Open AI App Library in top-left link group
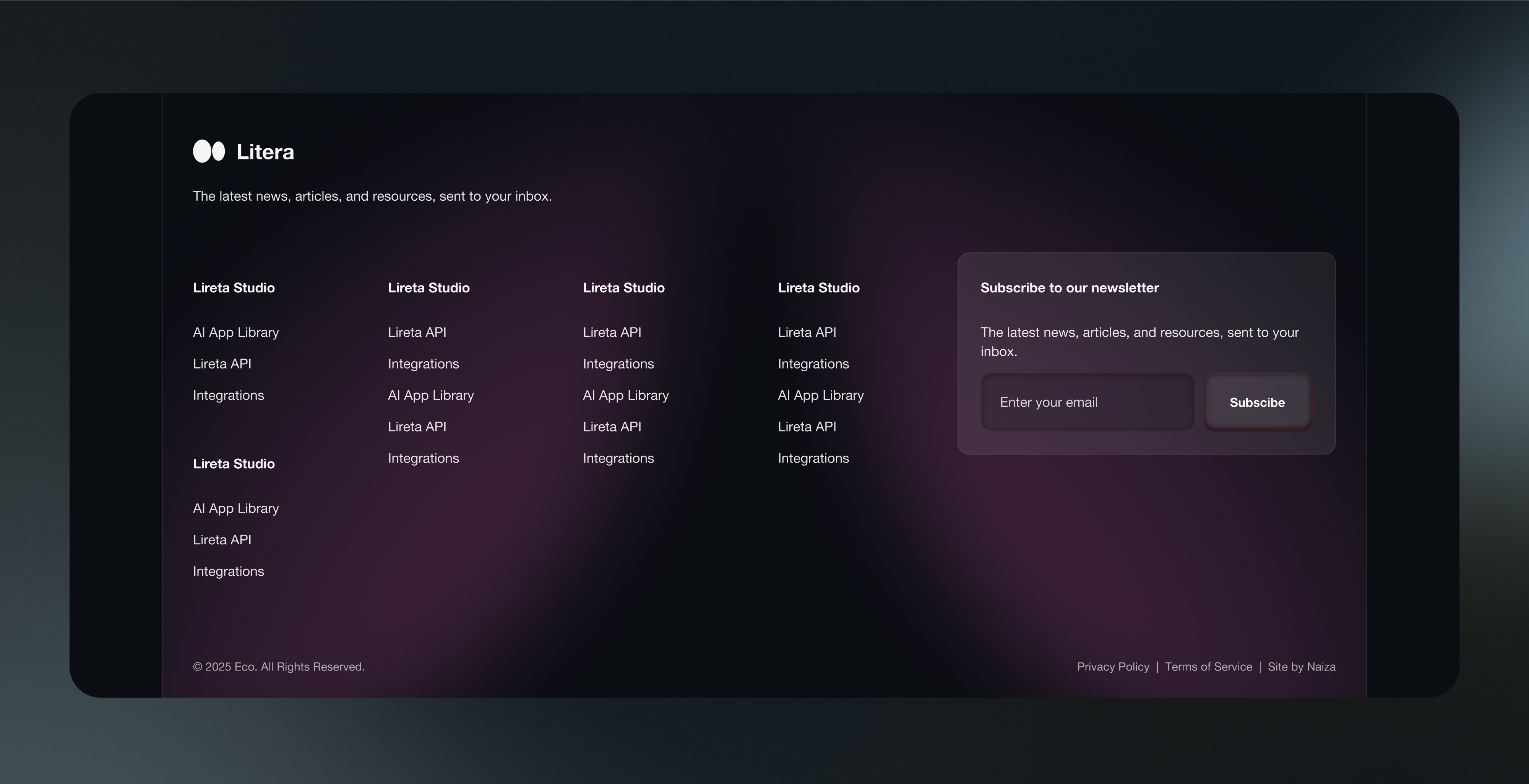This screenshot has height=784, width=1529. [x=235, y=332]
